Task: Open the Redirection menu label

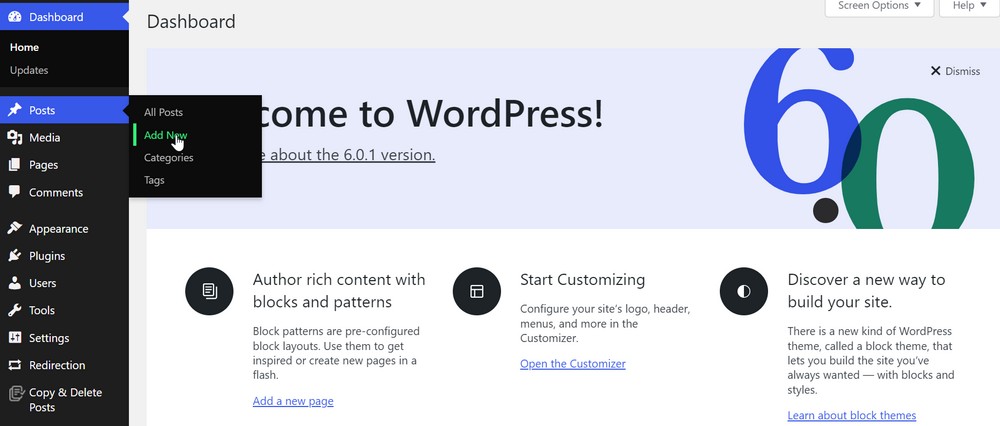Action: [x=57, y=365]
